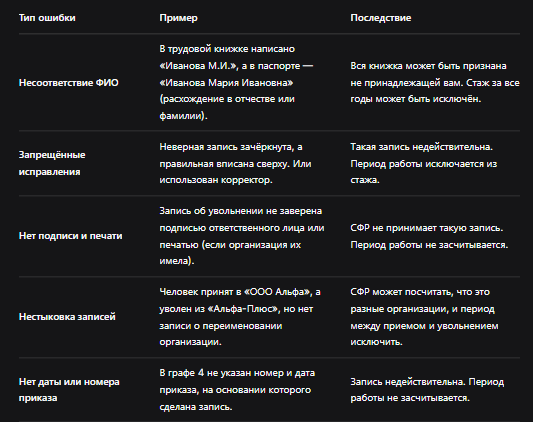
Task: Click consequence 'СФР не принимает такую запись'
Action: pos(429,236)
